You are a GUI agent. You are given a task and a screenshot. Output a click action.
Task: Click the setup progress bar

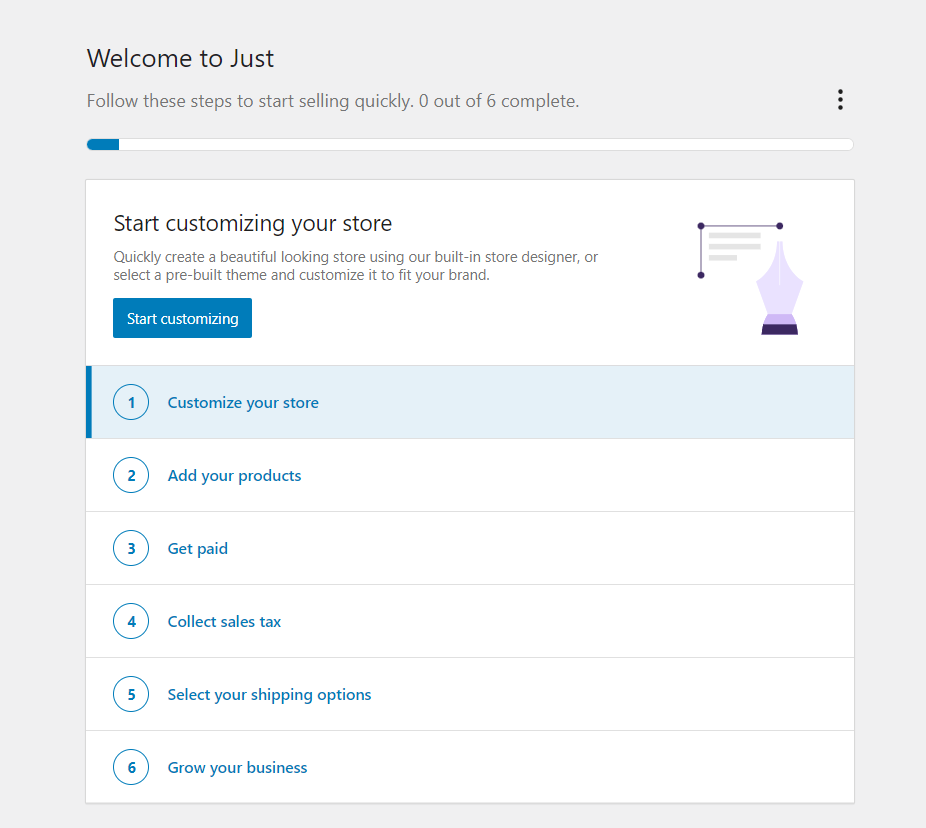coord(470,145)
